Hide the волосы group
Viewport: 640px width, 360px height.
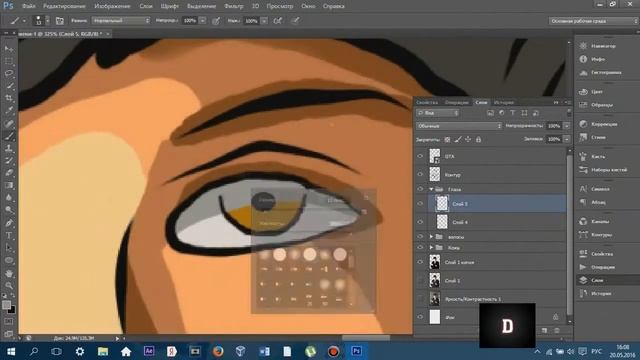point(420,236)
